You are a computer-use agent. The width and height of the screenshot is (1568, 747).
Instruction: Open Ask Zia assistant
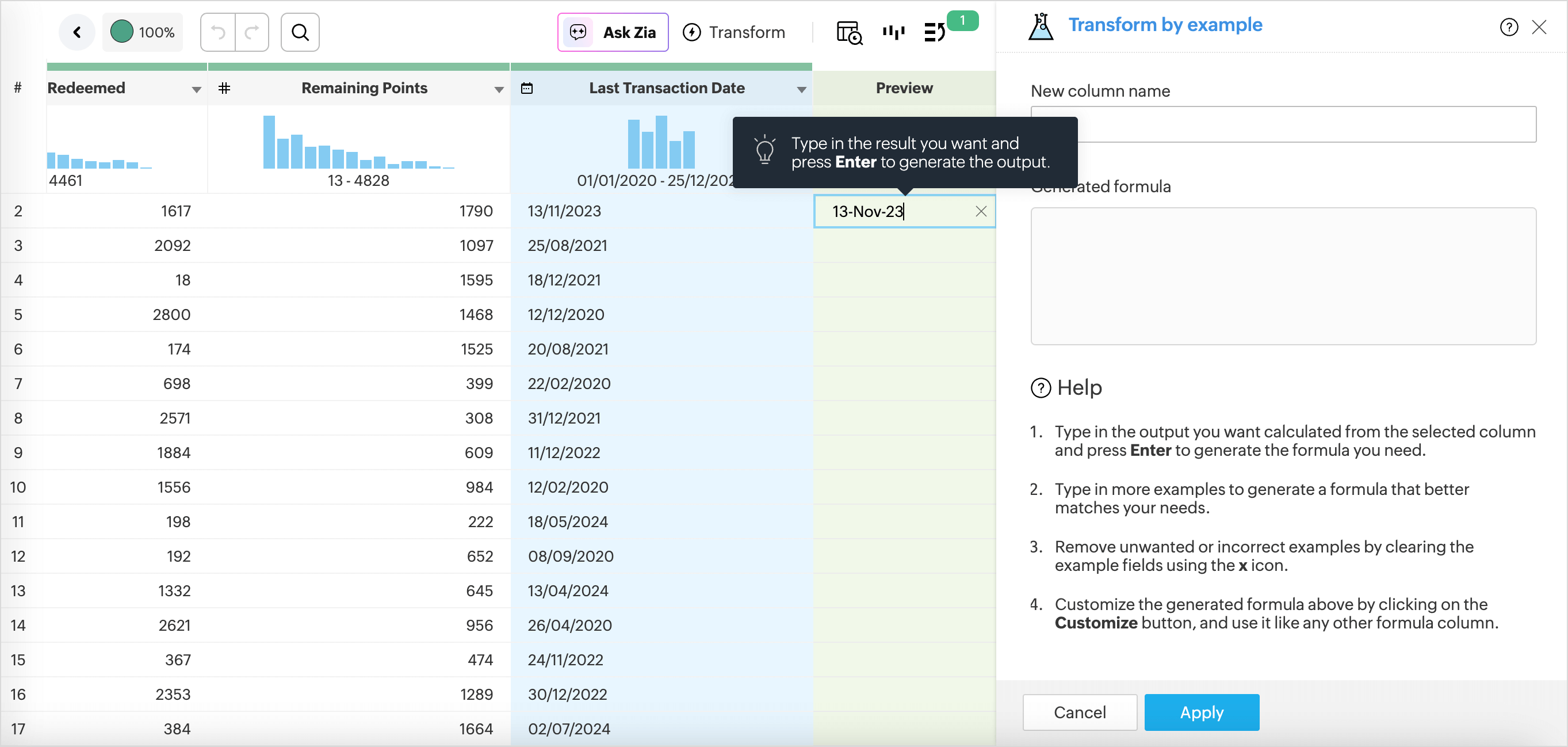click(613, 32)
